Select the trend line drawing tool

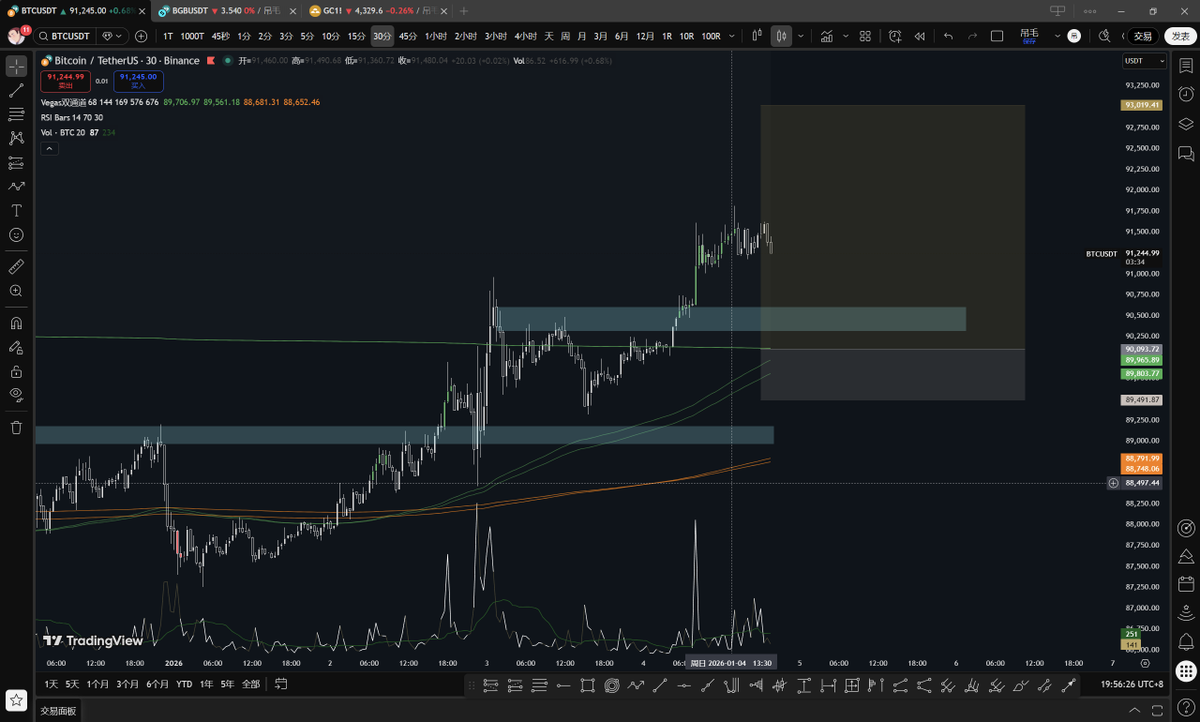coord(16,90)
